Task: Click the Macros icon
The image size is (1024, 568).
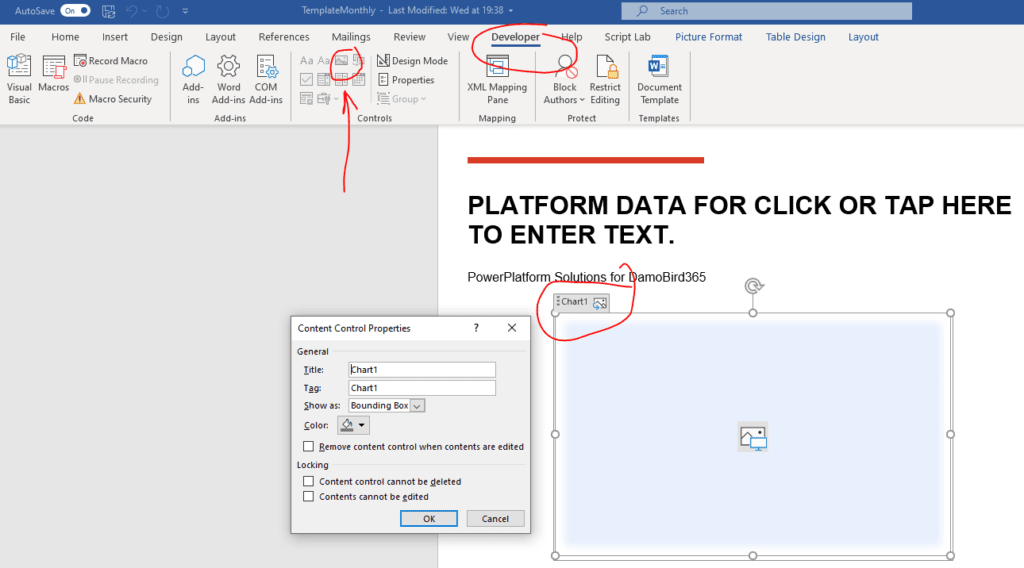Action: [54, 68]
